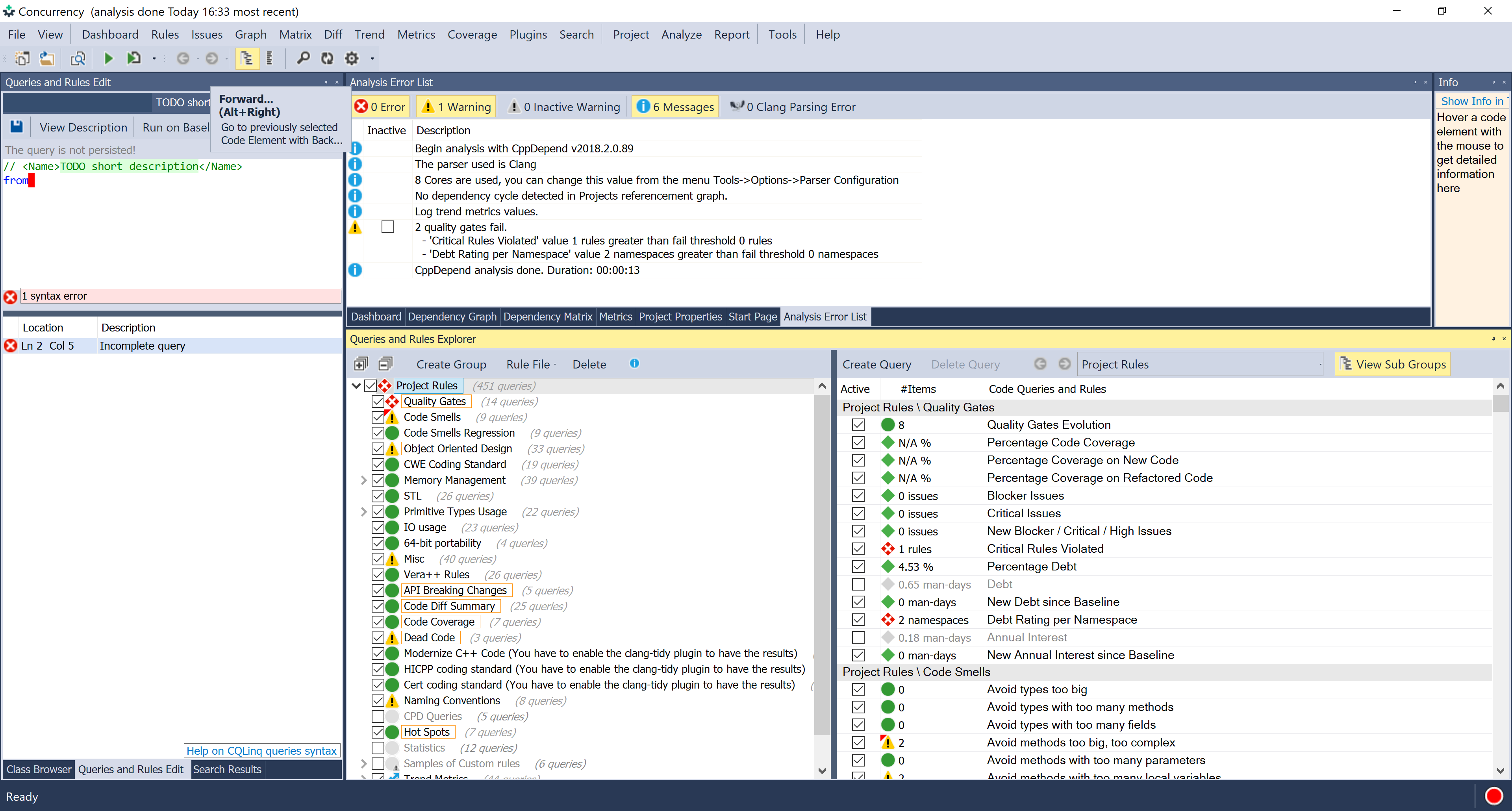The image size is (1512, 811).
Task: Deactivate the Percentage Code Coverage query checkbox
Action: pos(858,443)
